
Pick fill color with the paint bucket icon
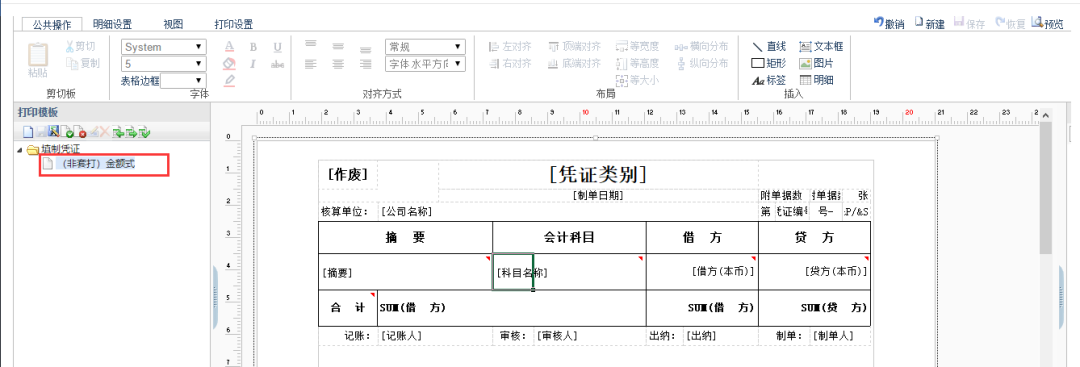click(230, 63)
